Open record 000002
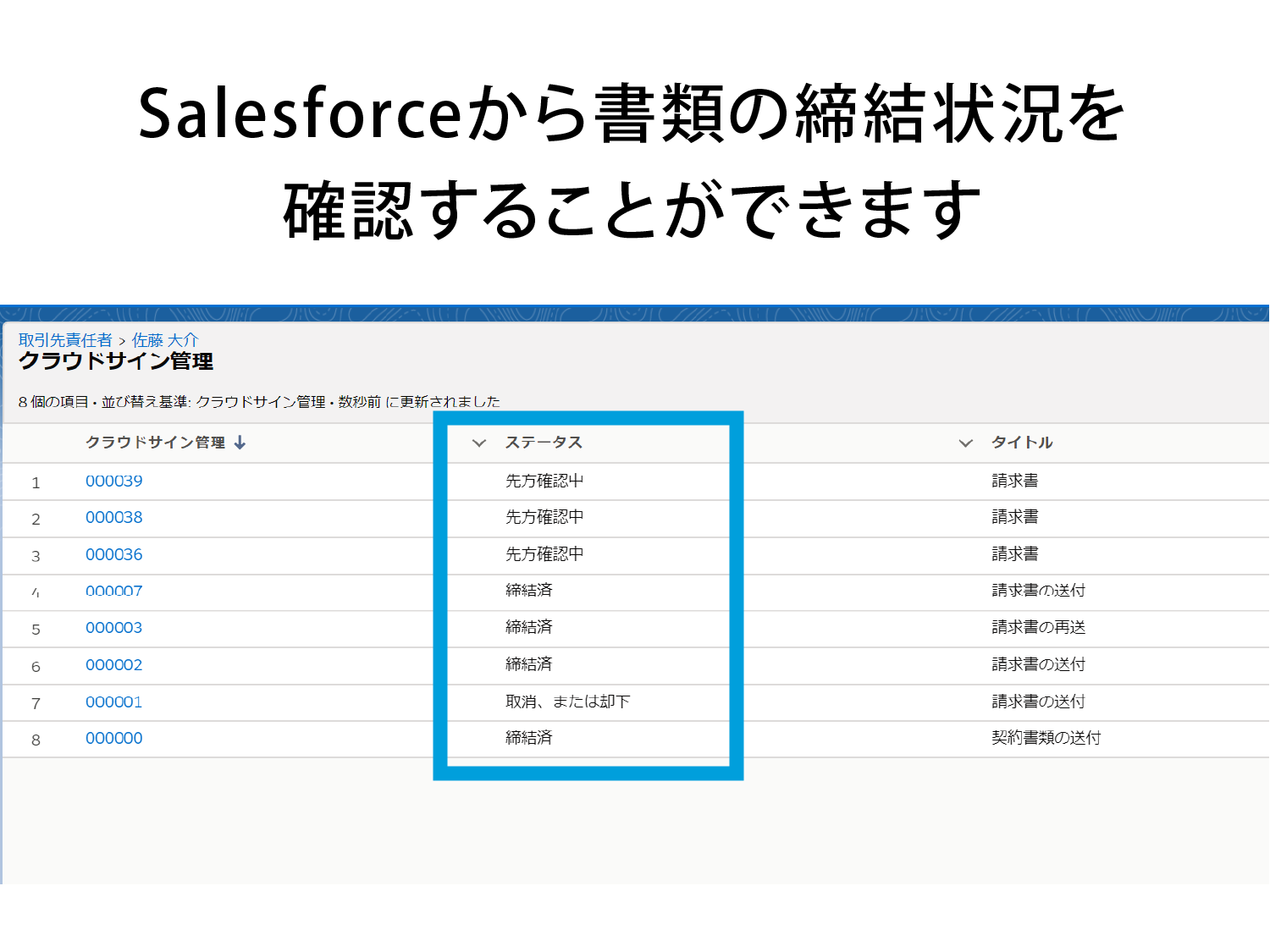Image resolution: width=1270 pixels, height=952 pixels. point(114,665)
